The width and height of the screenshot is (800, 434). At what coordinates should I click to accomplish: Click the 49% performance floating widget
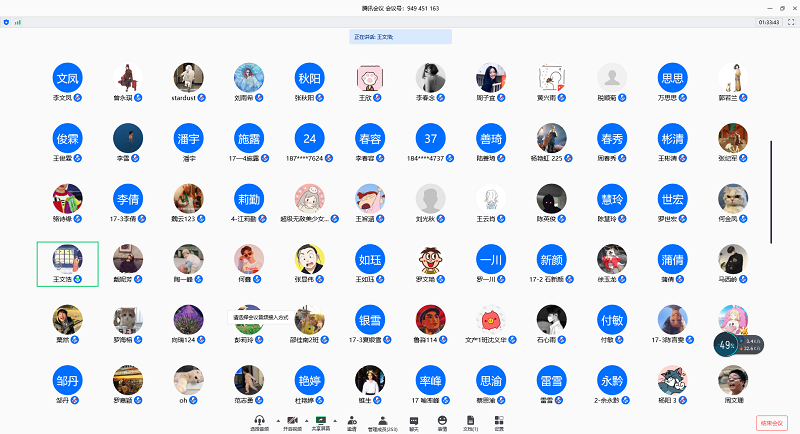coord(727,344)
